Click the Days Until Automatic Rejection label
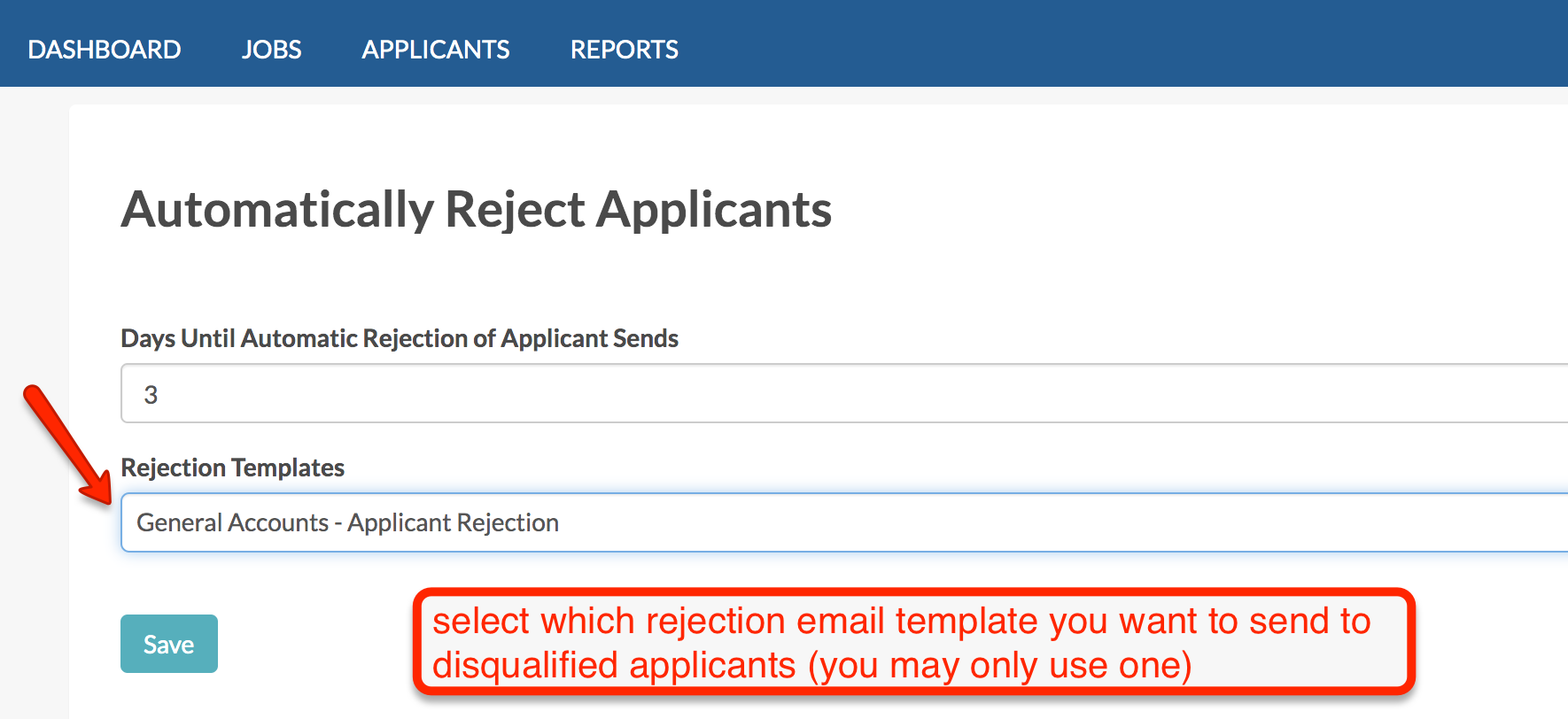1568x719 pixels. [x=399, y=338]
